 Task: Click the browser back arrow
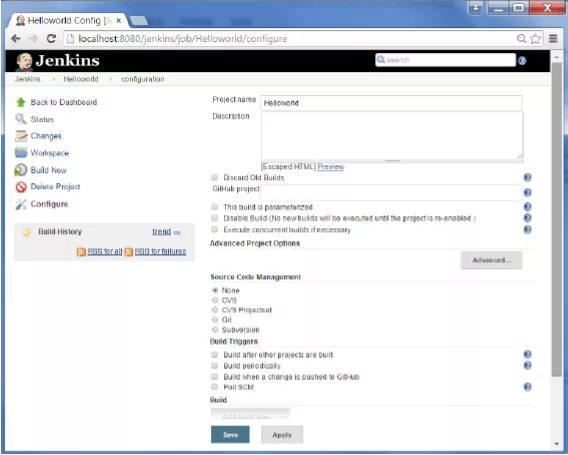(16, 38)
